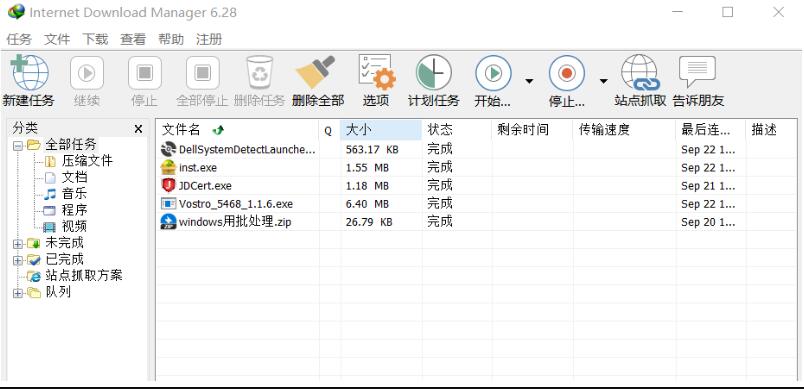Select 音乐 category
The image size is (804, 389).
(74, 194)
